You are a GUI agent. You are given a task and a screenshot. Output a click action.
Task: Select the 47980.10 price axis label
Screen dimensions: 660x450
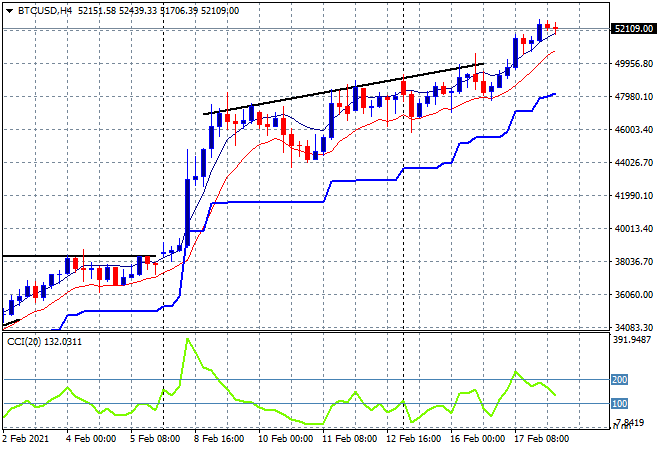tap(633, 96)
